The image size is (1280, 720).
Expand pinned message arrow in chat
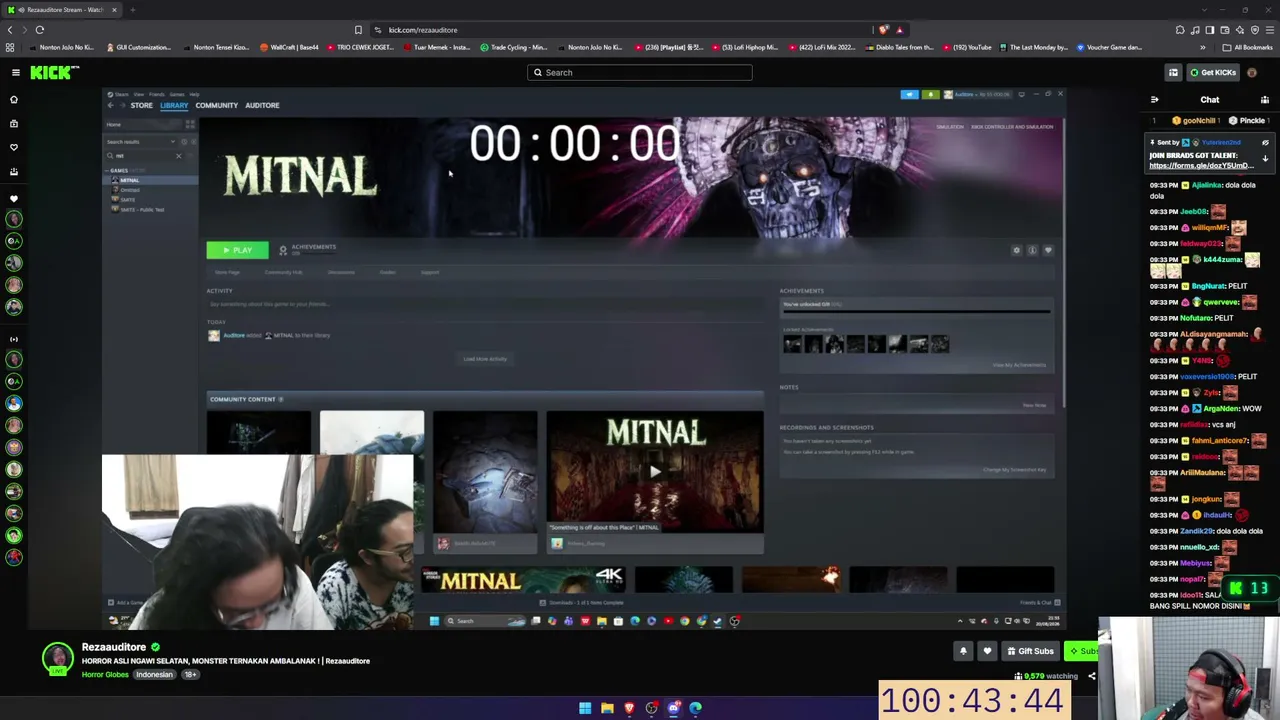pos(1265,159)
